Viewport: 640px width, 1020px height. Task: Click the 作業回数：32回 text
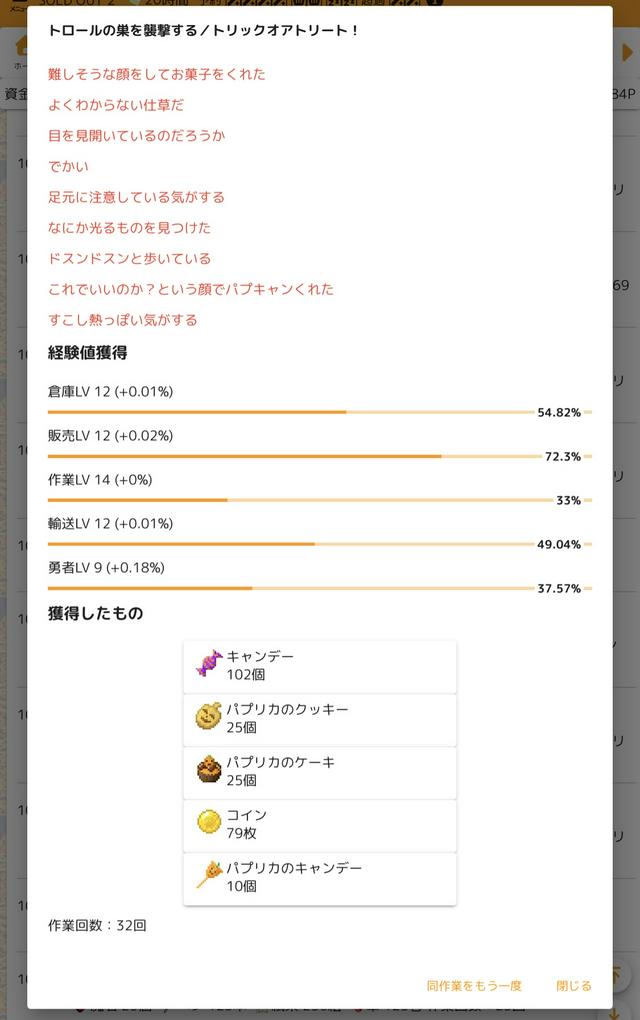pos(97,925)
